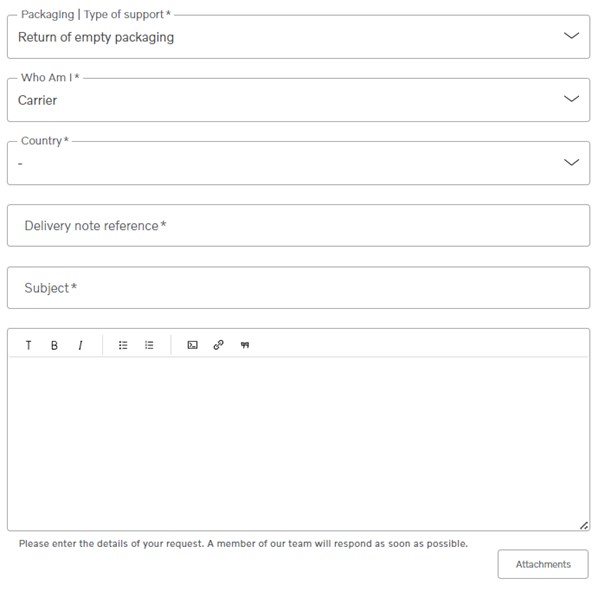Screen dimensions: 605x591
Task: Open the Country dropdown
Action: (298, 163)
